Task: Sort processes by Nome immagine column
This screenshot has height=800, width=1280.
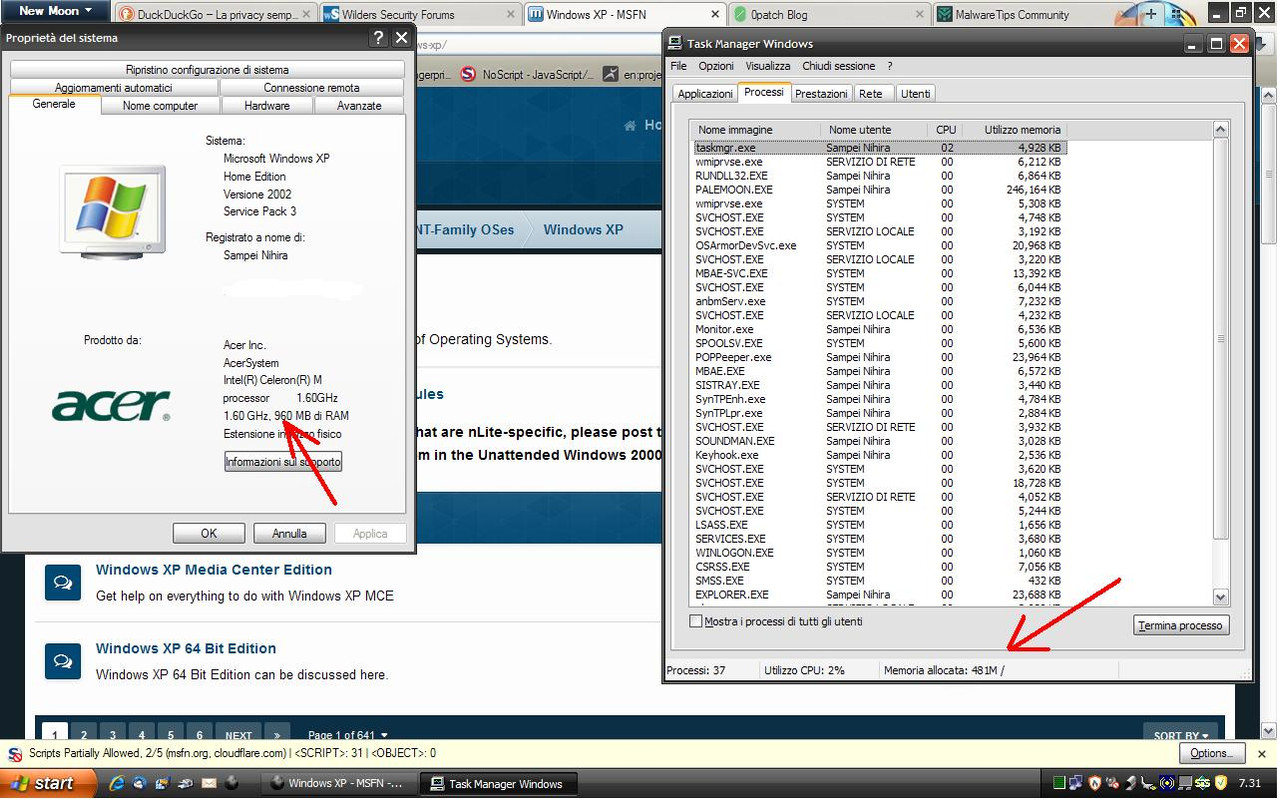Action: pos(756,130)
